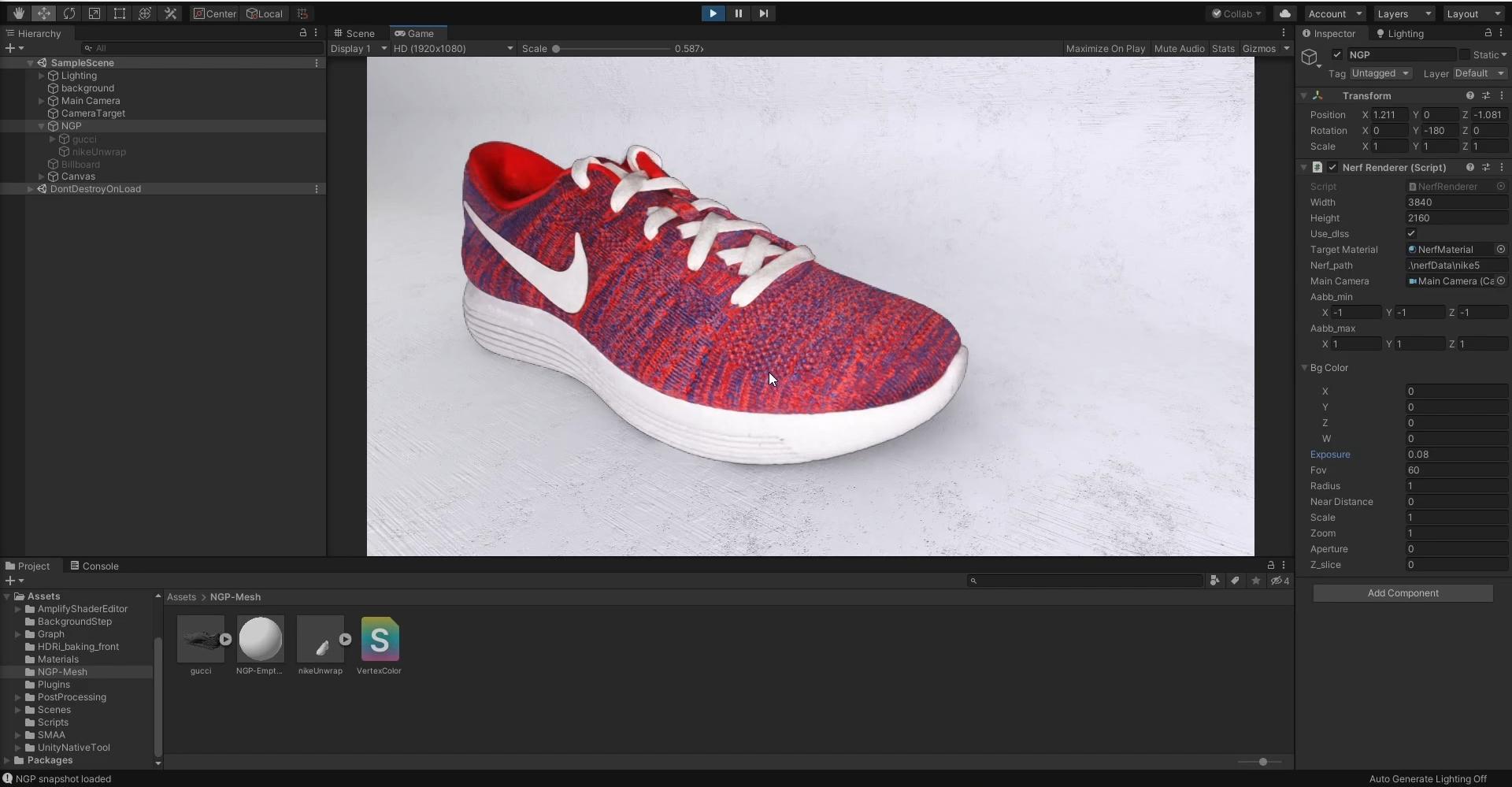Screen dimensions: 1512x787
Task: Open DontDestroyOnLoad context menu dots
Action: (317, 189)
